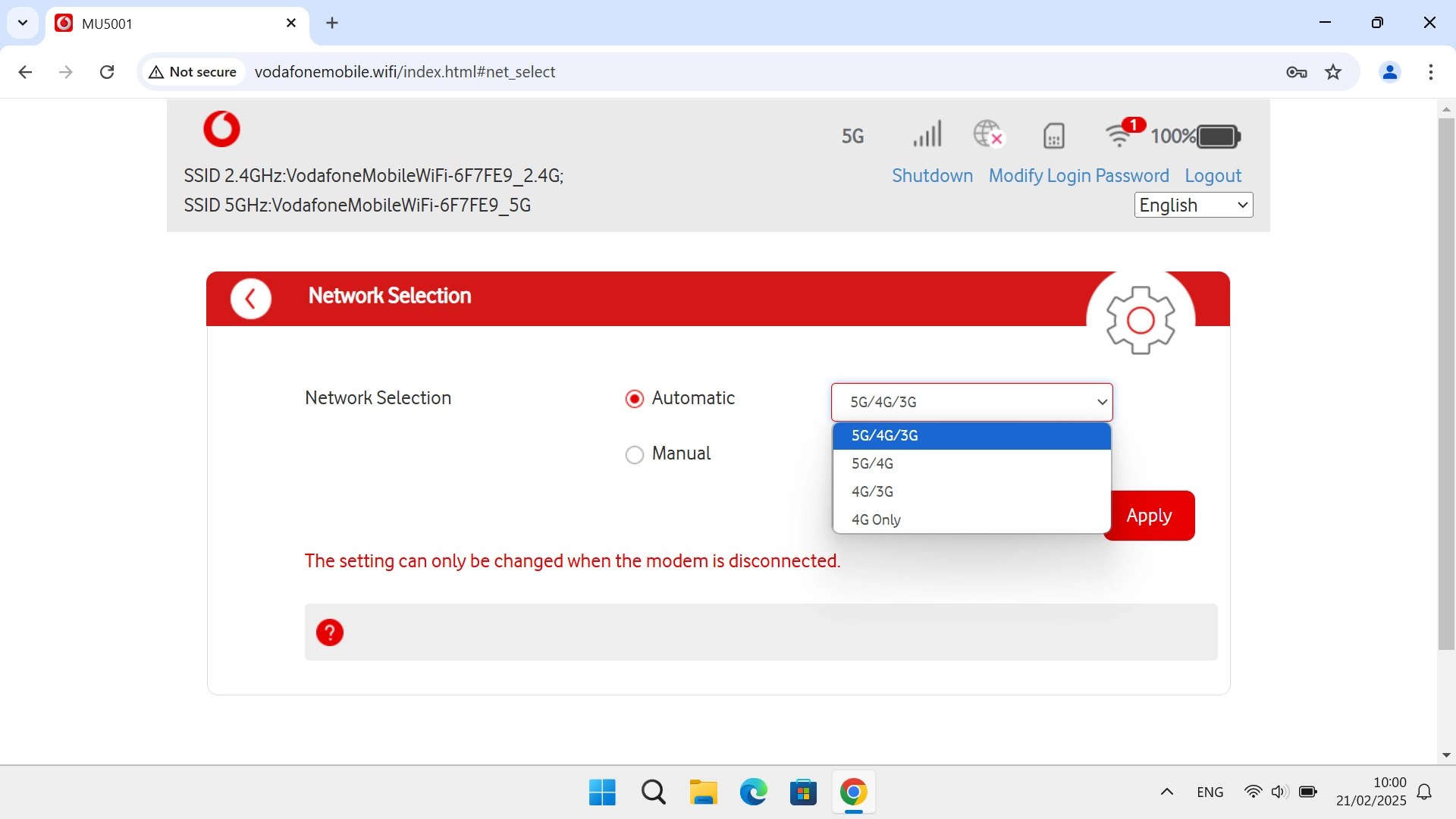Click the globe internet disconnected icon
The height and width of the screenshot is (819, 1456).
pos(988,134)
